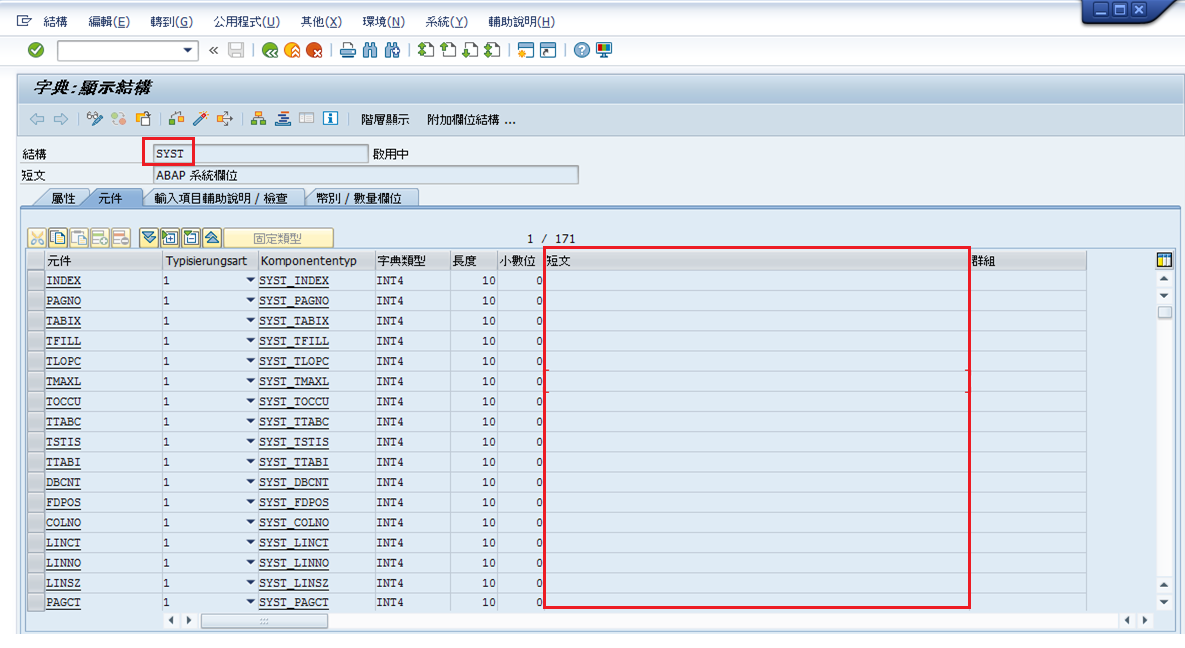Click the binoculars Find icon
The image size is (1185, 648).
(x=370, y=51)
